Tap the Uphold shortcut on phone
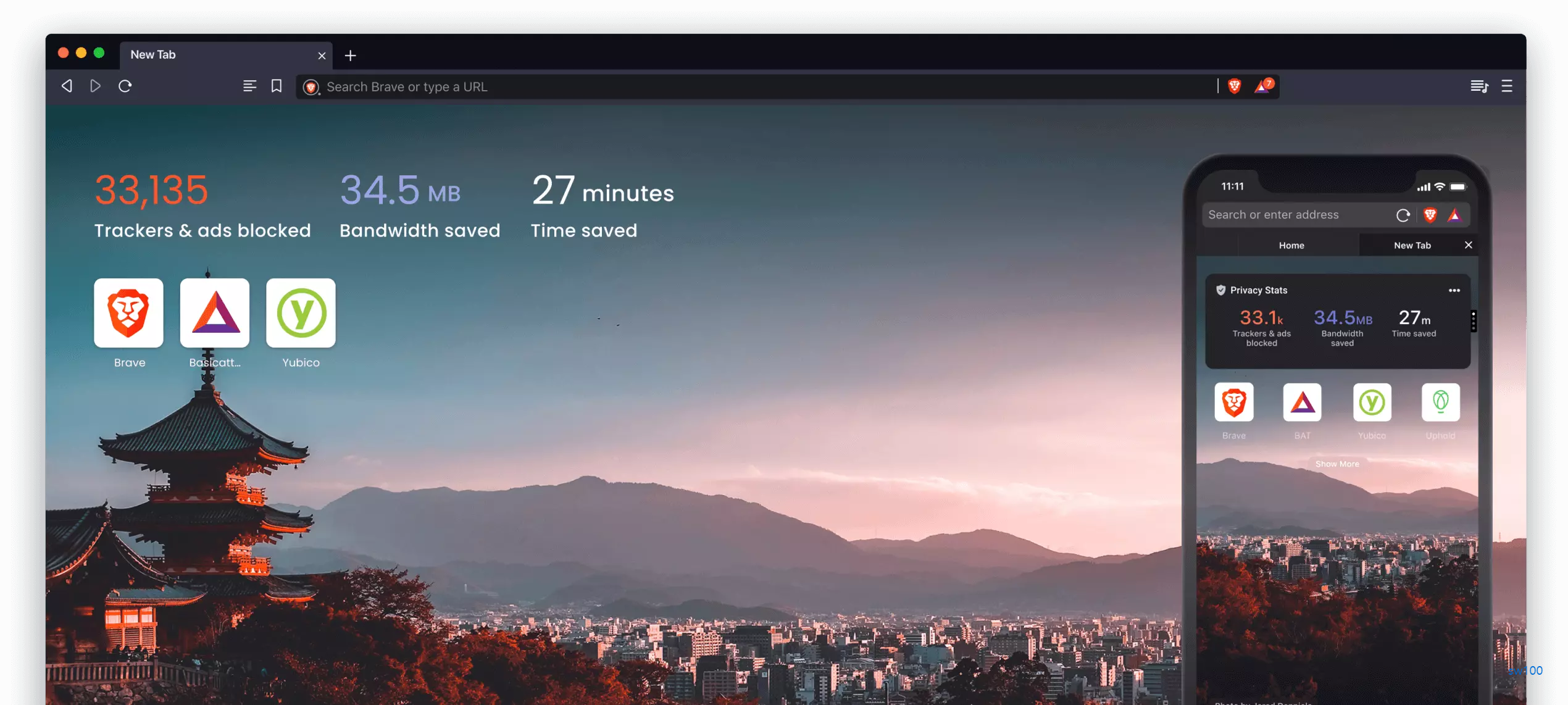This screenshot has width=1568, height=705. 1440,403
